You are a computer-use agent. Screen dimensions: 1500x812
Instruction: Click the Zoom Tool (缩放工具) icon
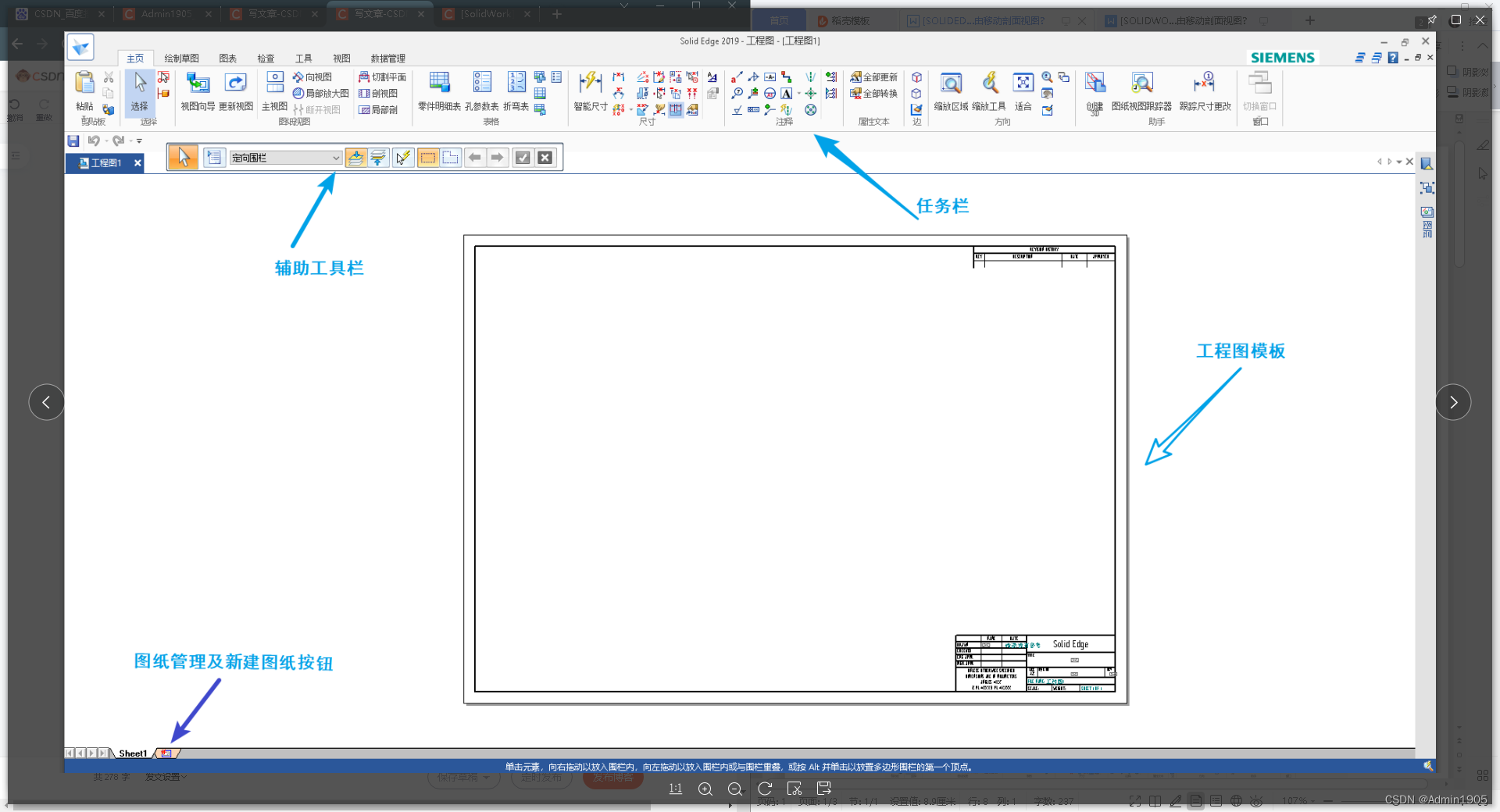(989, 91)
